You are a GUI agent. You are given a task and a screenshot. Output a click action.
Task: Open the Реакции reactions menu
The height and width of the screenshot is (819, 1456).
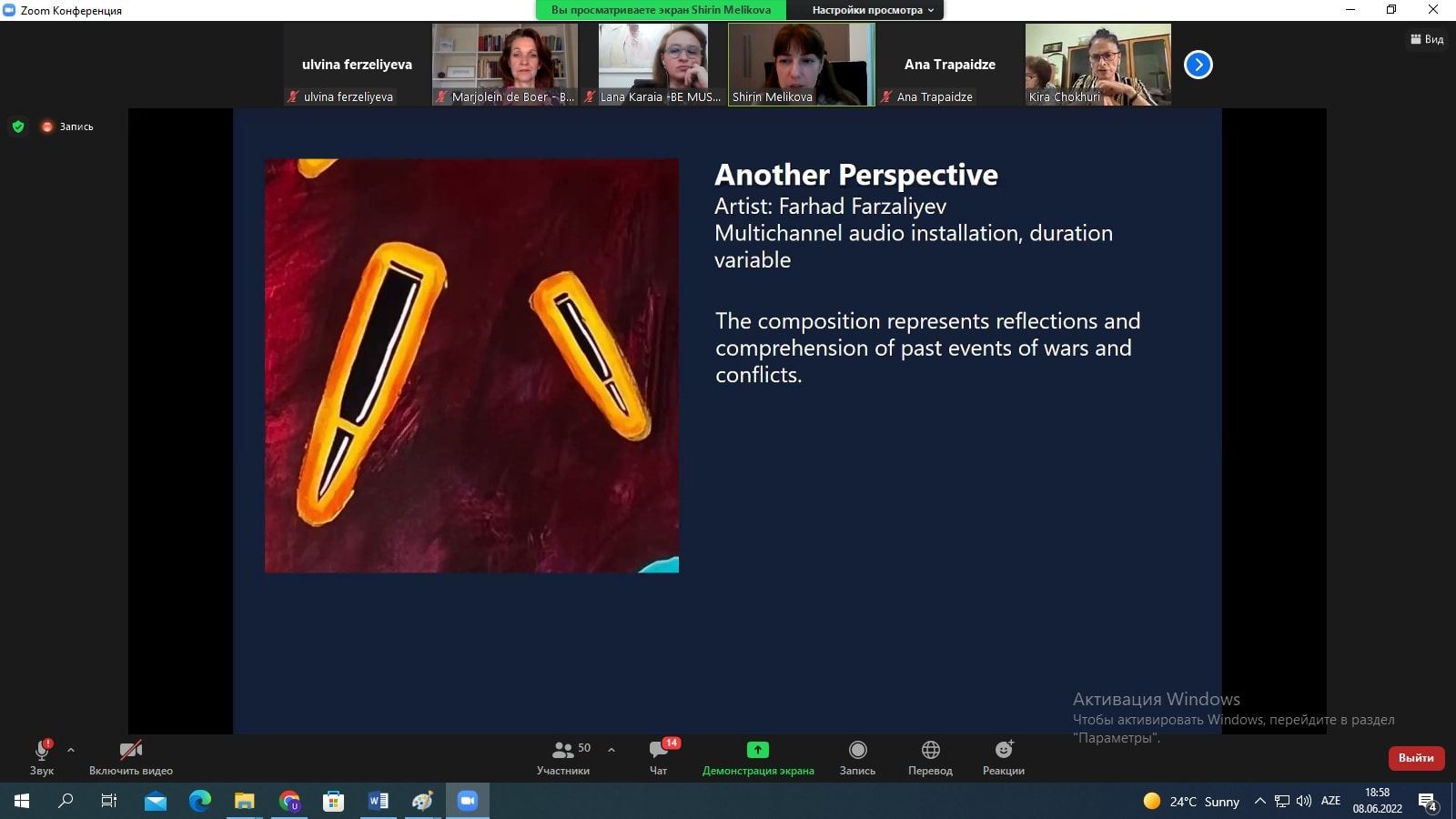(1003, 751)
